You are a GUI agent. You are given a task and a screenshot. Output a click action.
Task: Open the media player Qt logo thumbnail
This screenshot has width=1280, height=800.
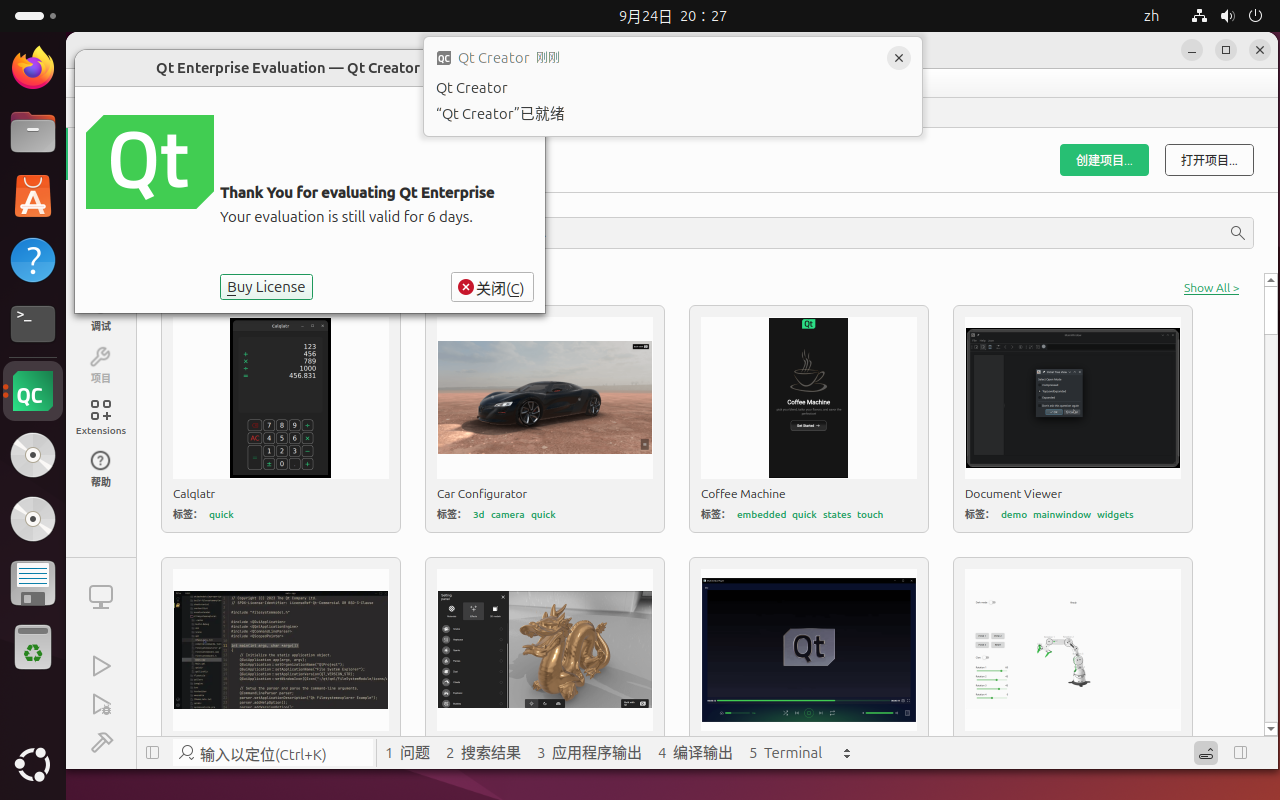809,650
